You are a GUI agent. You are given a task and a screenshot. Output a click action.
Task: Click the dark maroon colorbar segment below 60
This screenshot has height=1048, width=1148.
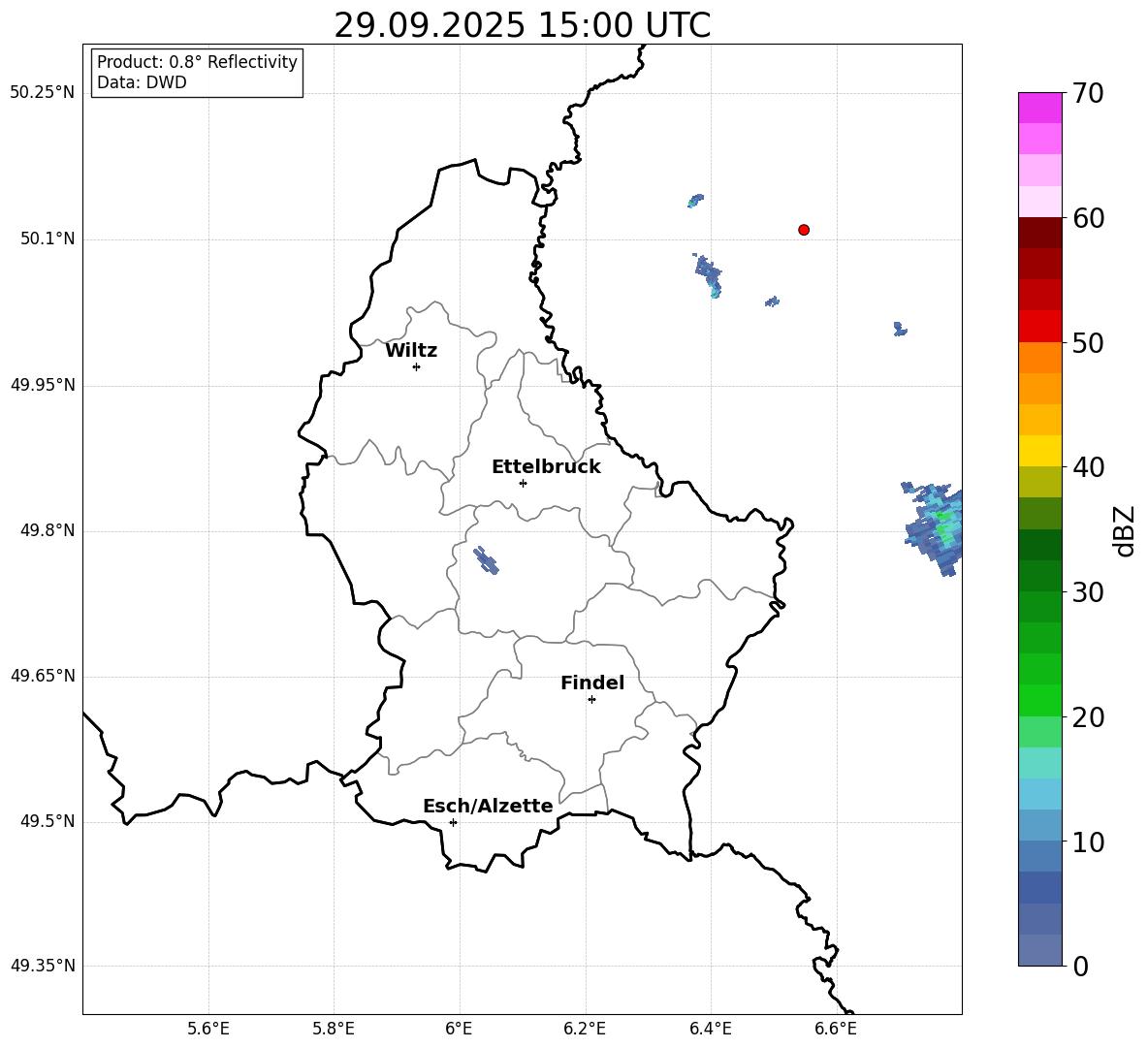[x=1039, y=233]
